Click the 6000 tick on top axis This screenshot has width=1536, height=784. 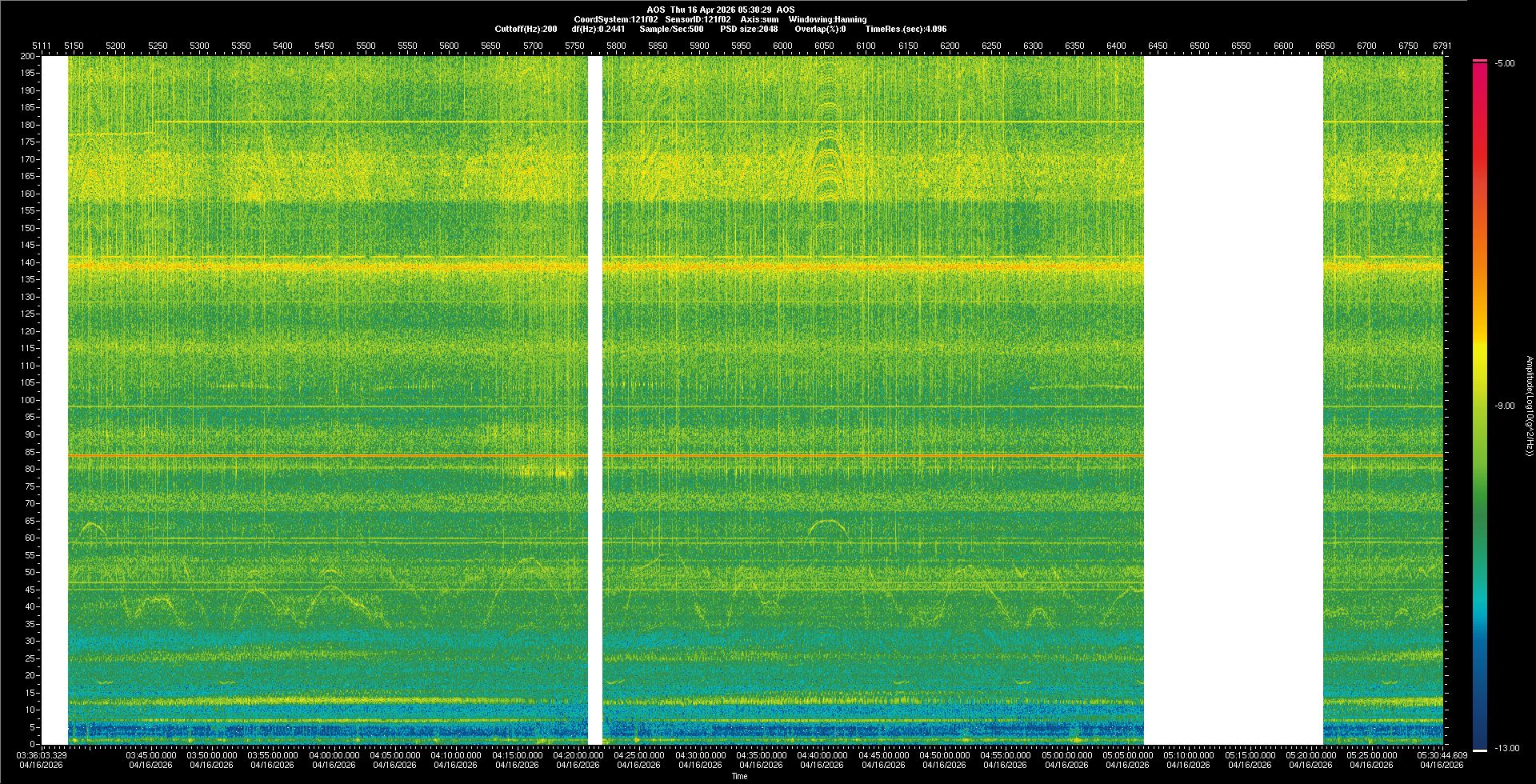click(782, 46)
